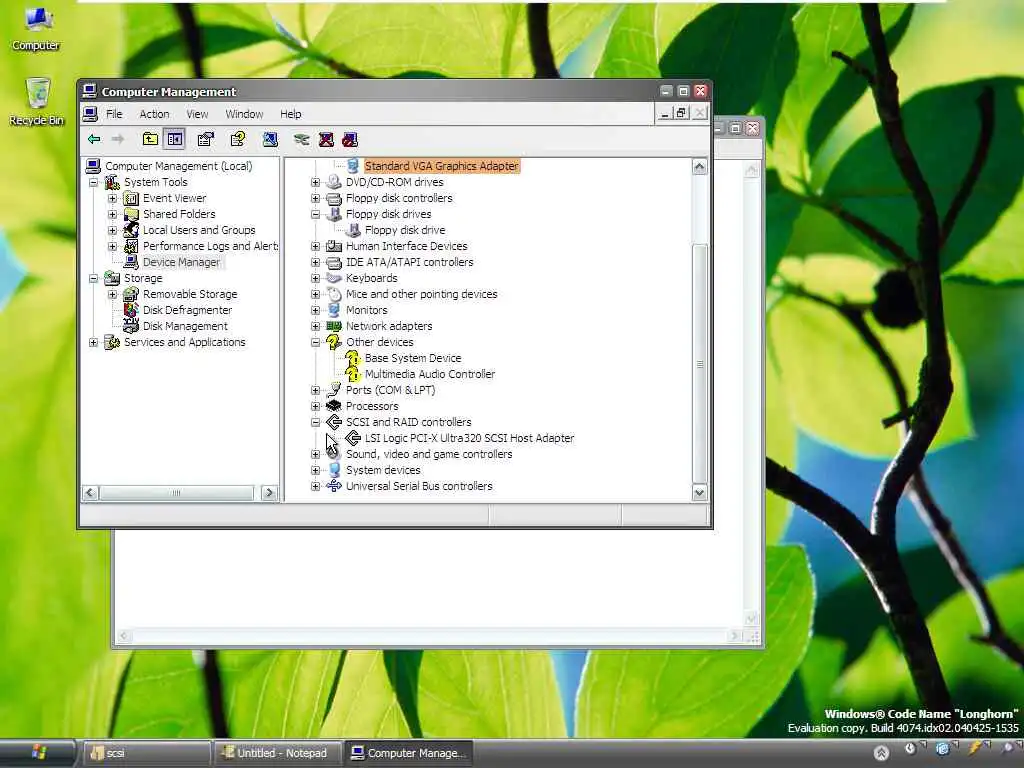Expand the Event Viewer node

(x=112, y=198)
